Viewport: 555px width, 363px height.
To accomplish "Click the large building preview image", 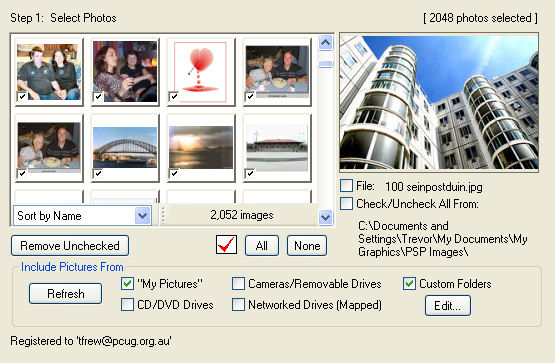I will 439,102.
